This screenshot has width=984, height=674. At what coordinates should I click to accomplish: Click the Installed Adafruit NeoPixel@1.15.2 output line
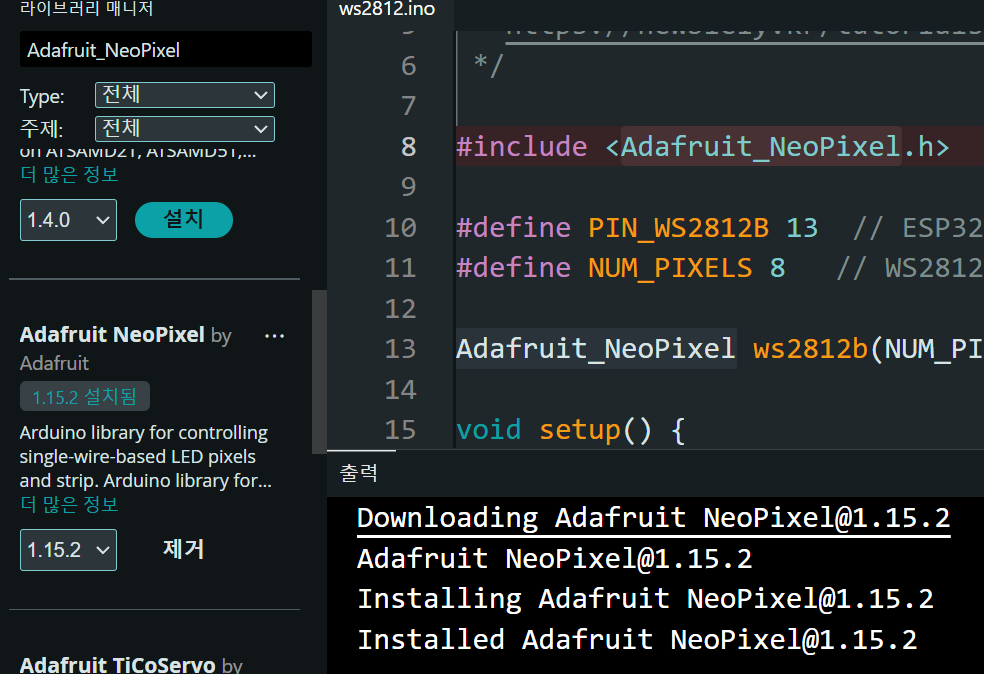tap(637, 639)
